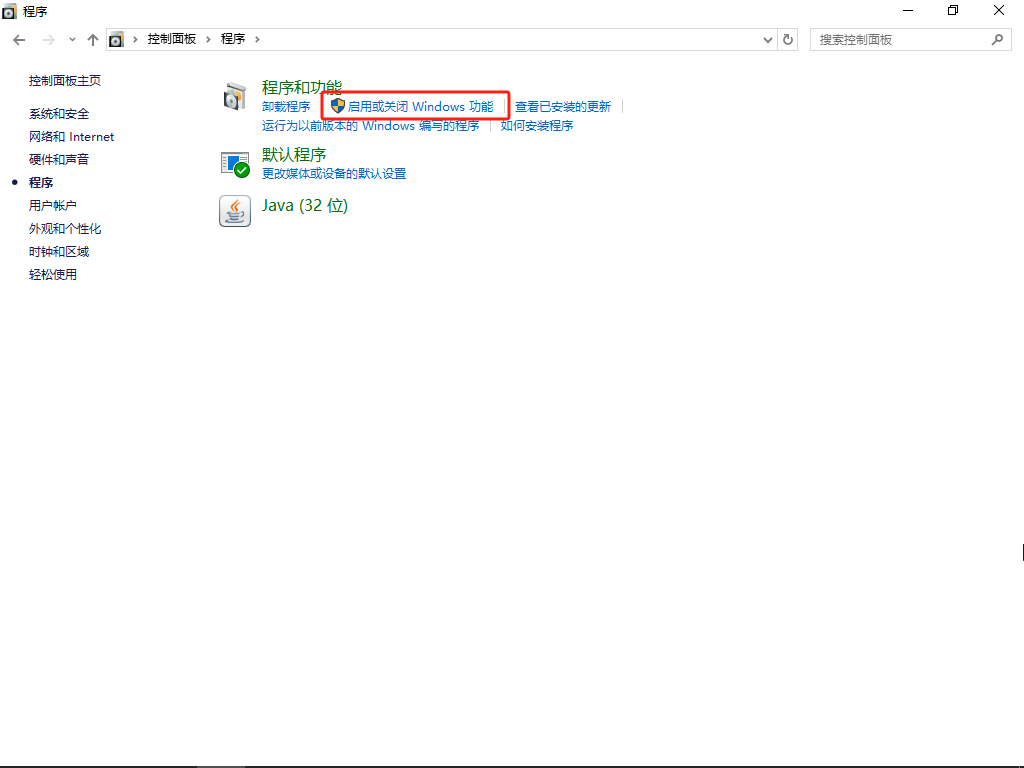Image resolution: width=1024 pixels, height=768 pixels.
Task: Select 系统和安全 in the sidebar
Action: [59, 113]
